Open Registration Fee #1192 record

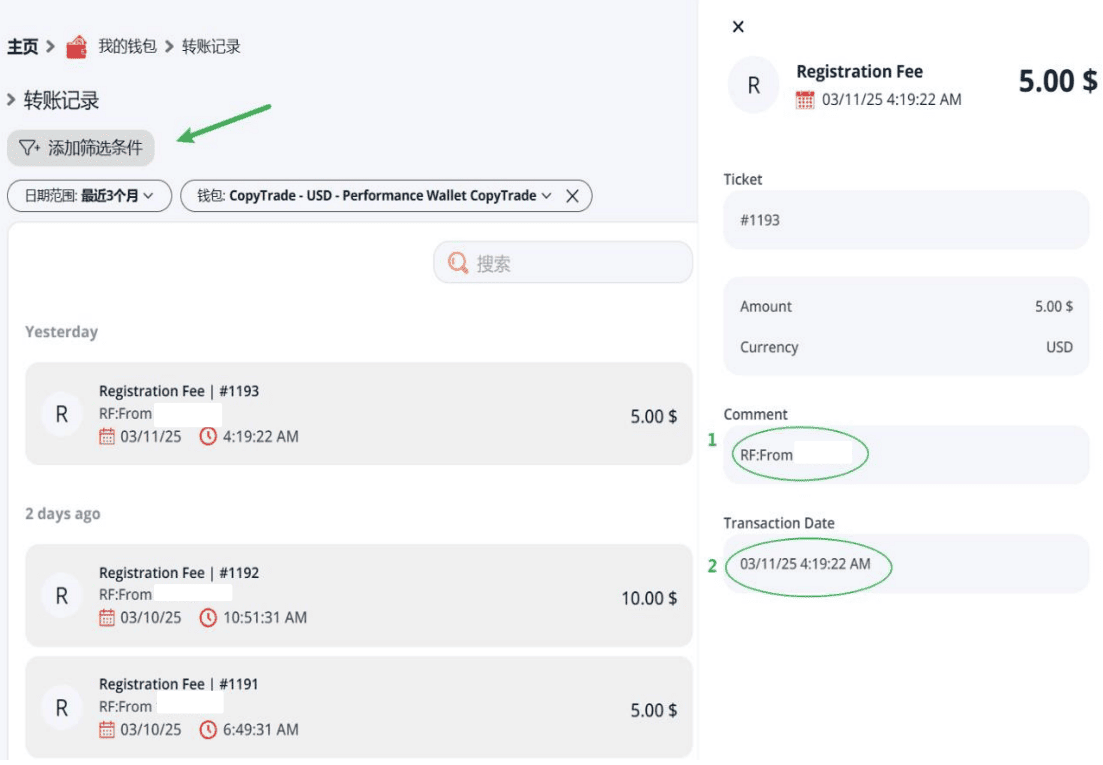tap(359, 596)
